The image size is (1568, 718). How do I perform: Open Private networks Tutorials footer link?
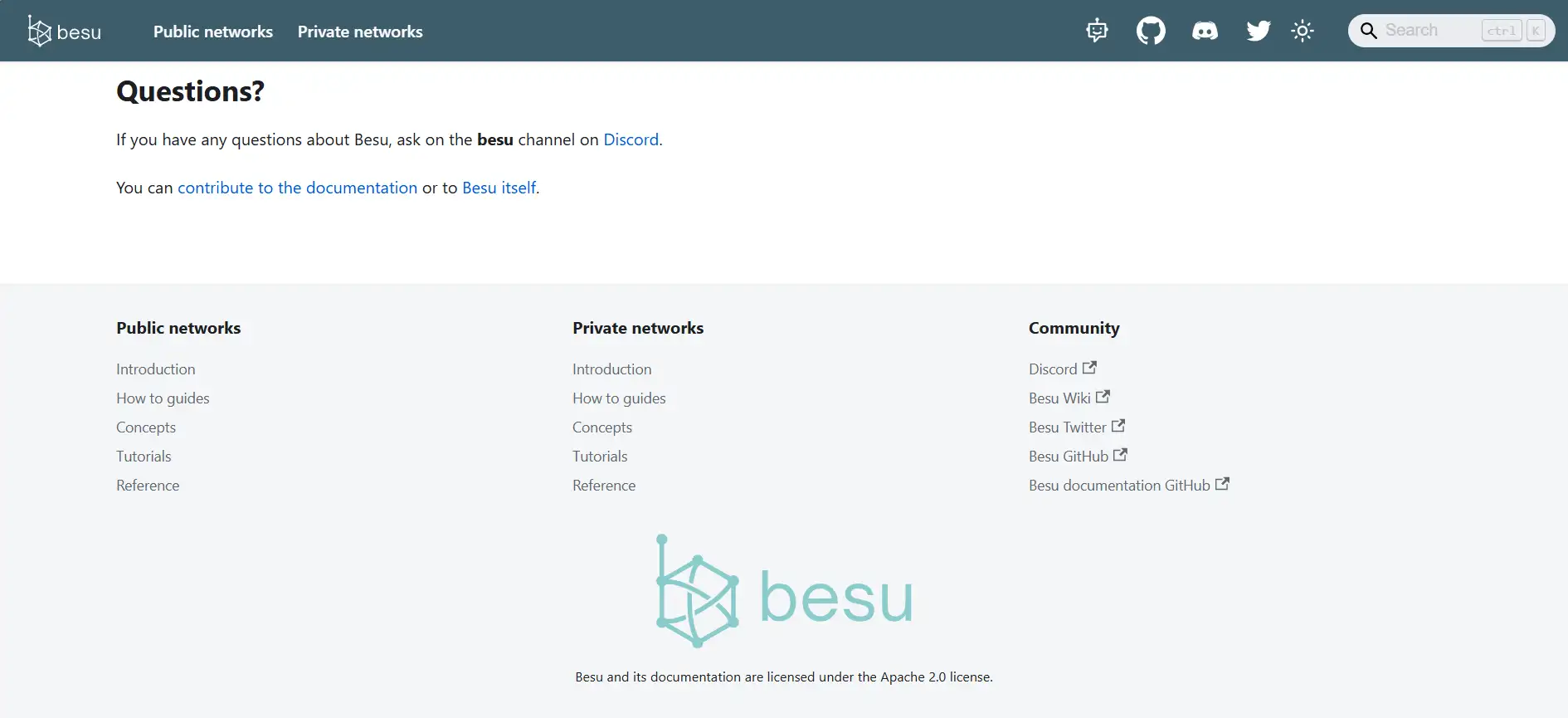600,457
